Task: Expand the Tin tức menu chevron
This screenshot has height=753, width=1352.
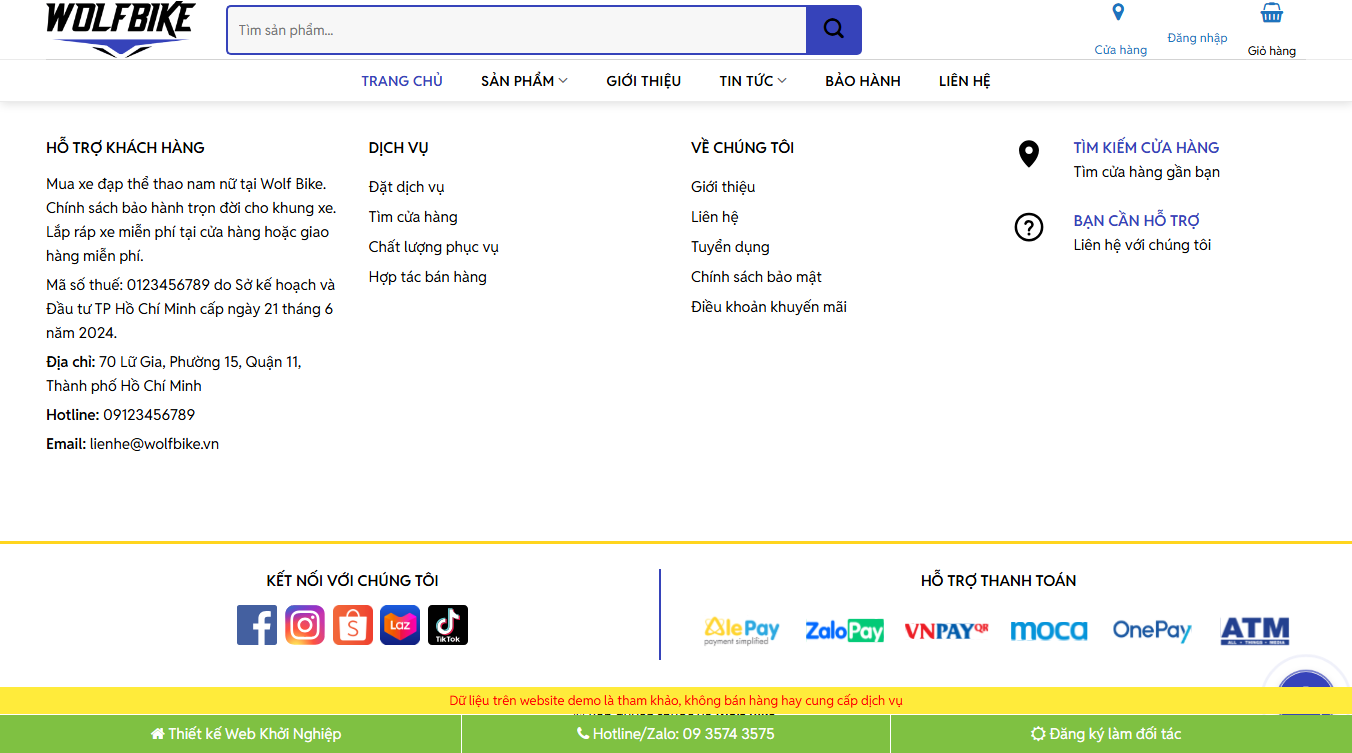Action: coord(782,81)
